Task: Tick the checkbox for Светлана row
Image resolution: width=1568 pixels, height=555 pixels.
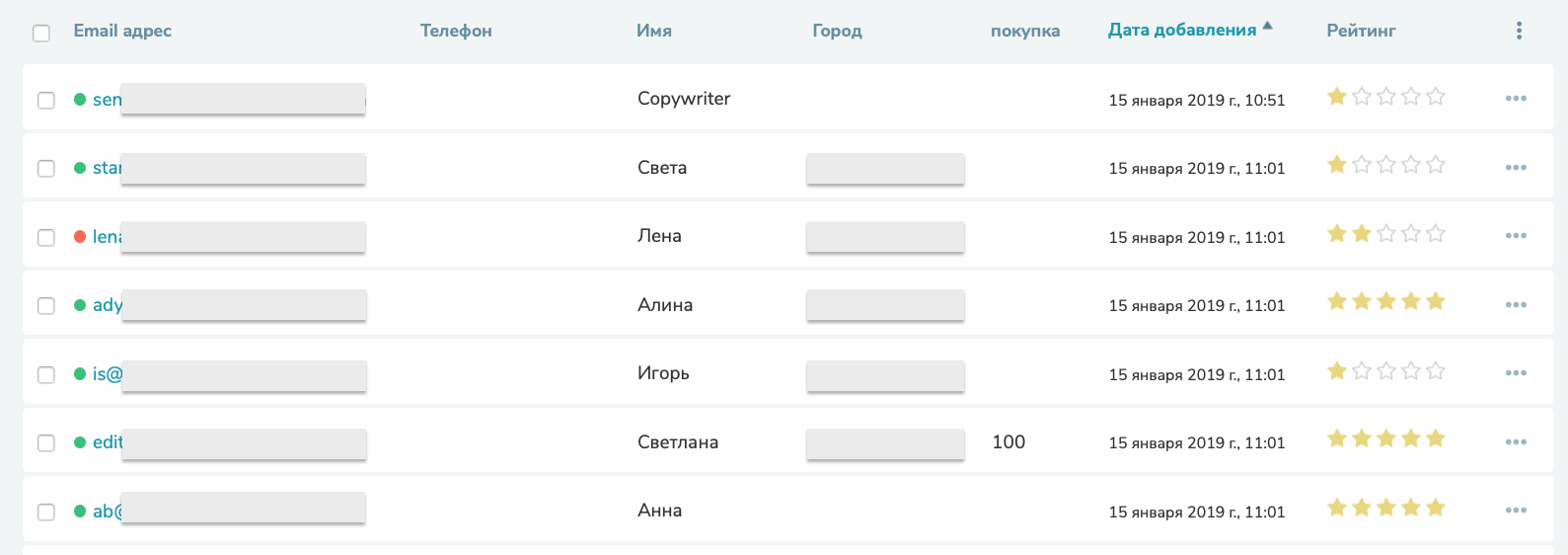Action: pos(46,442)
